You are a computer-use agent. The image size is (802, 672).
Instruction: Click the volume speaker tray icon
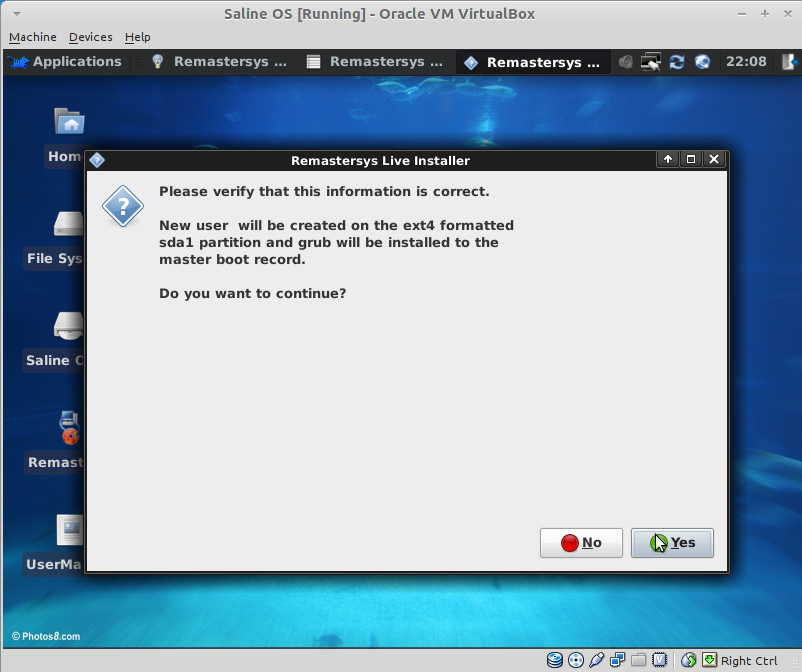tap(625, 62)
